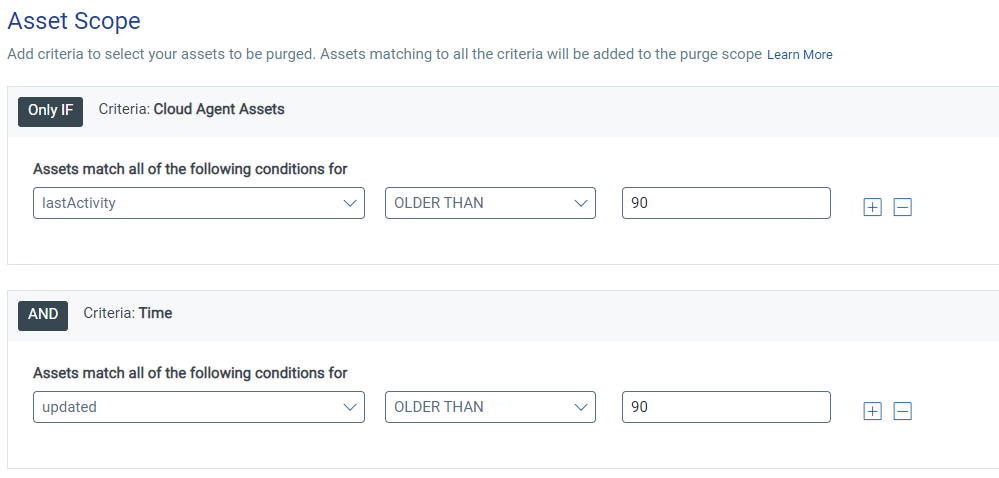Remove the lastActivity condition row
The height and width of the screenshot is (478, 999).
tap(903, 207)
